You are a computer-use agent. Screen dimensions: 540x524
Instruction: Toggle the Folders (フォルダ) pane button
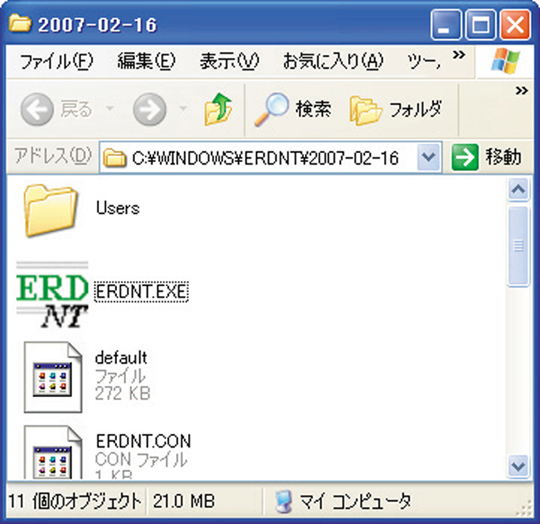coord(395,109)
